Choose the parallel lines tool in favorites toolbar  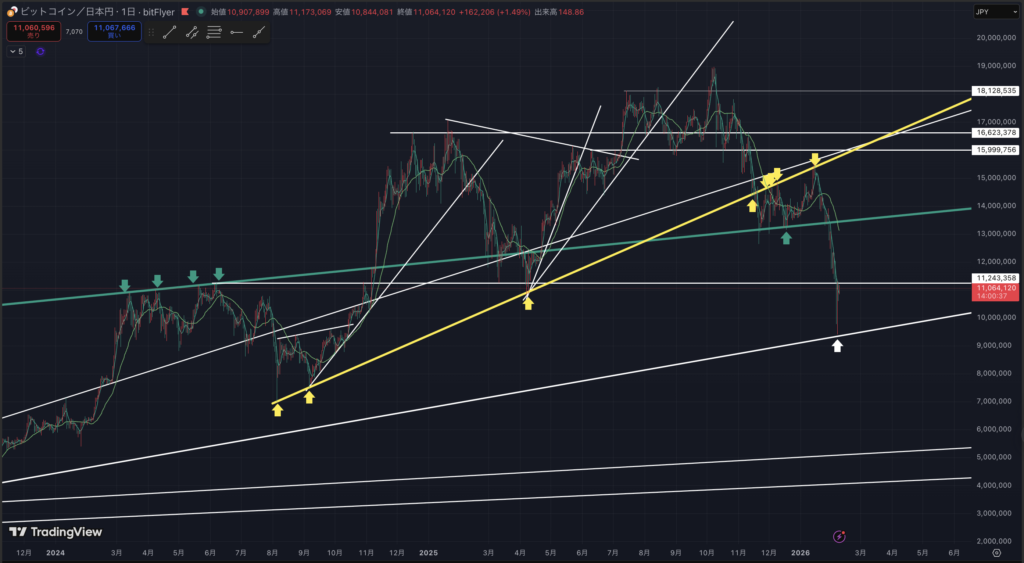click(x=214, y=32)
